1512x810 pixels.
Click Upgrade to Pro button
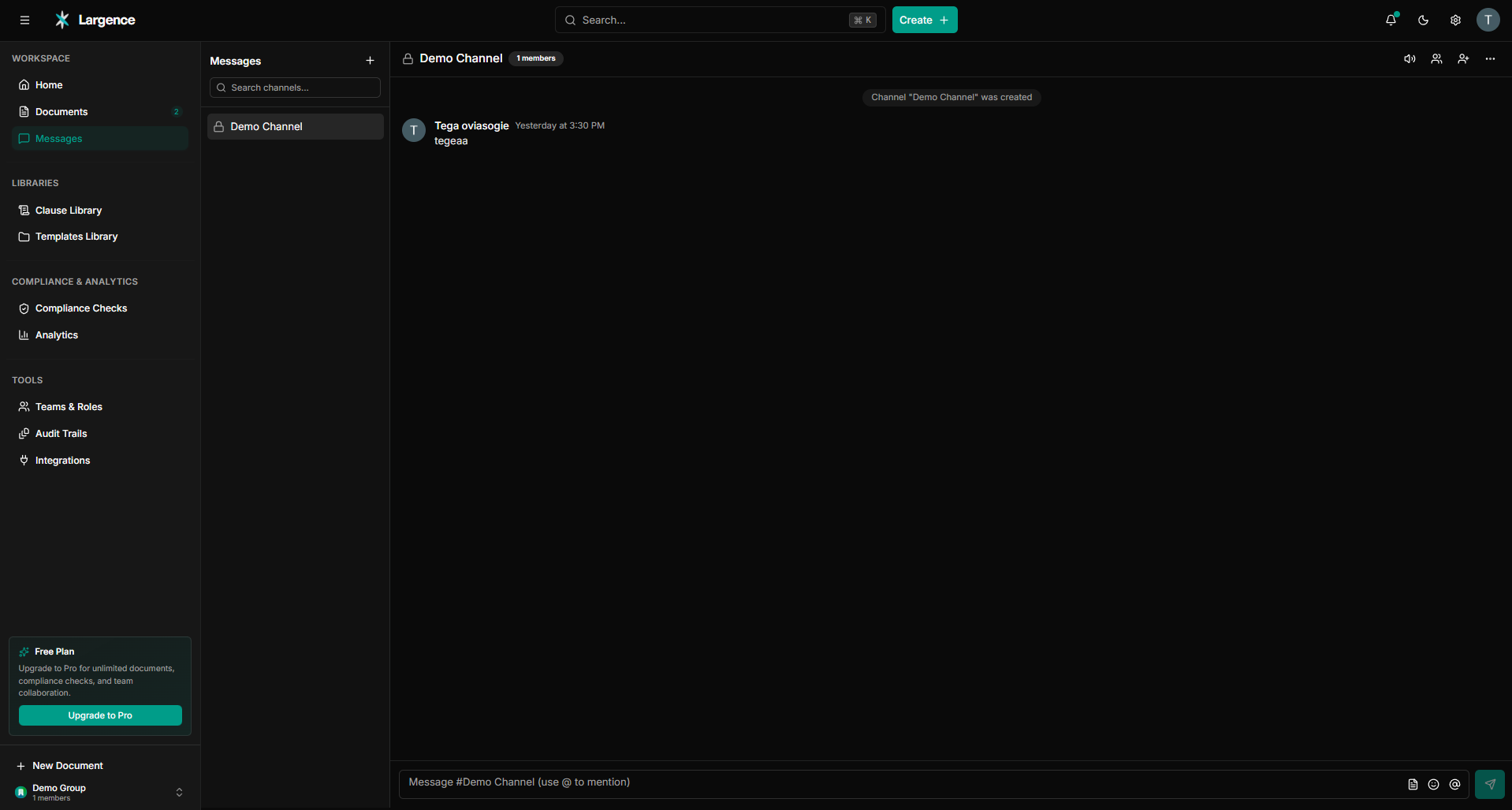click(100, 715)
